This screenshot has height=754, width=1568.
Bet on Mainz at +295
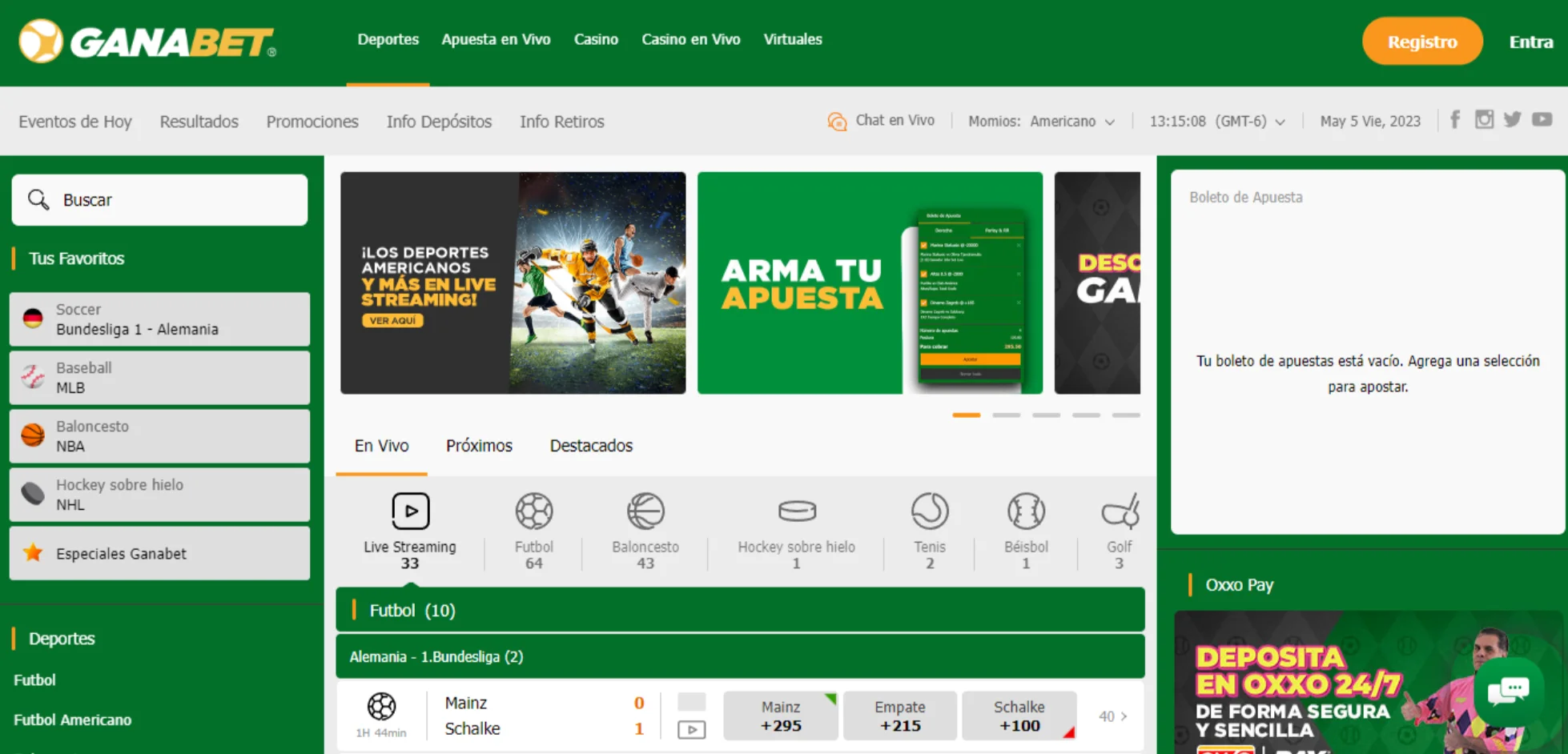click(781, 716)
